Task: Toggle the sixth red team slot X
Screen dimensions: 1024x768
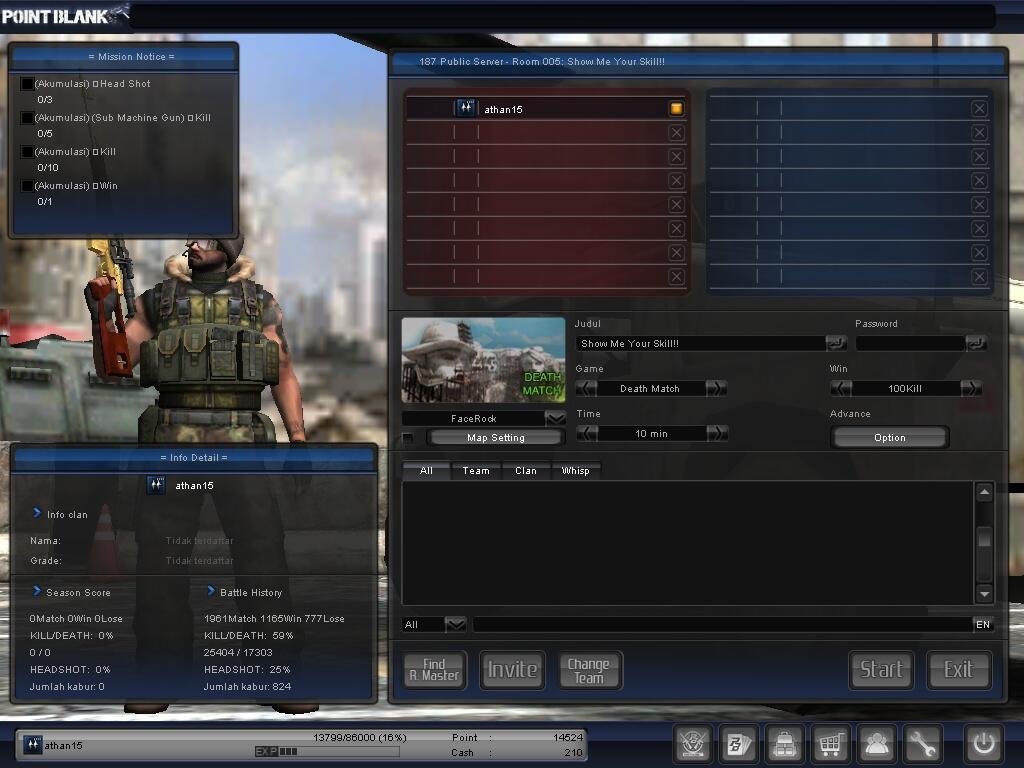Action: [676, 229]
